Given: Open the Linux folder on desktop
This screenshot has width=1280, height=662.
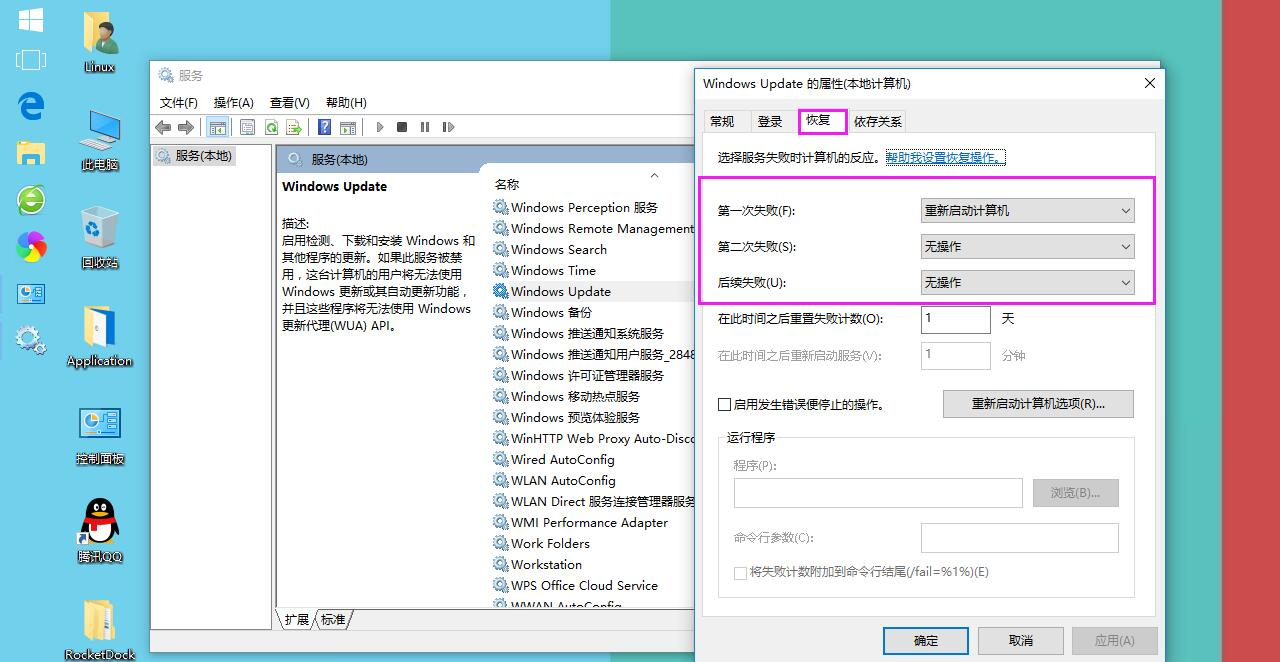Looking at the screenshot, I should (99, 43).
